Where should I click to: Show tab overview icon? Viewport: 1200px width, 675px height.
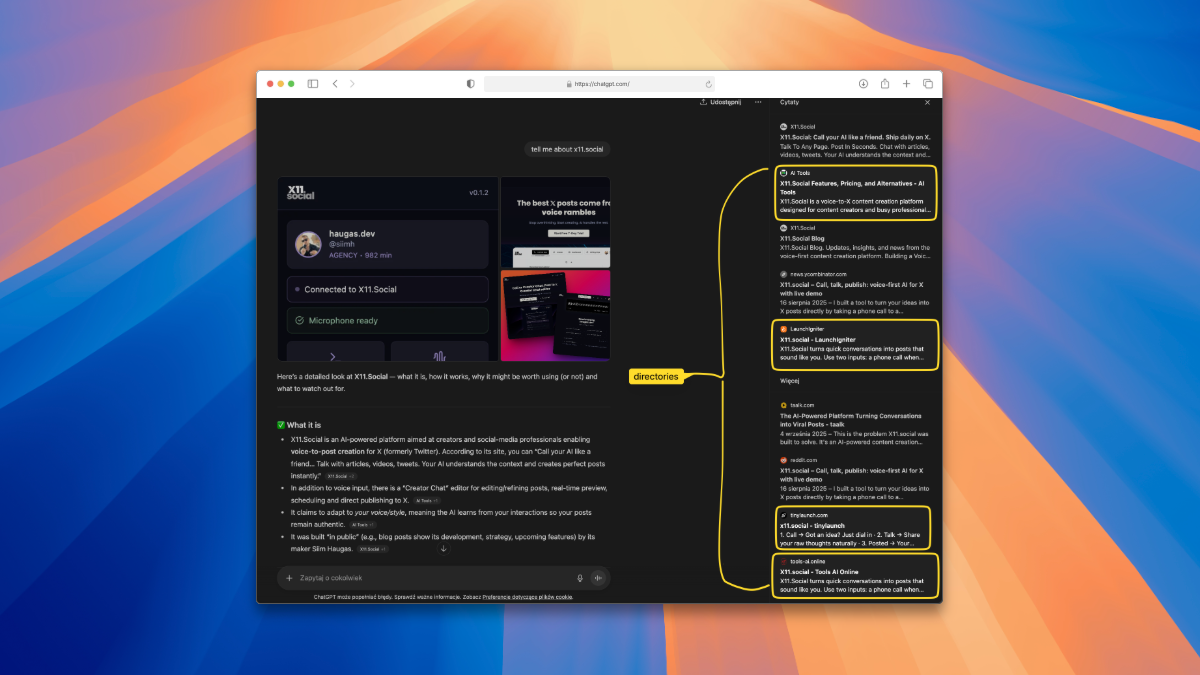point(928,84)
